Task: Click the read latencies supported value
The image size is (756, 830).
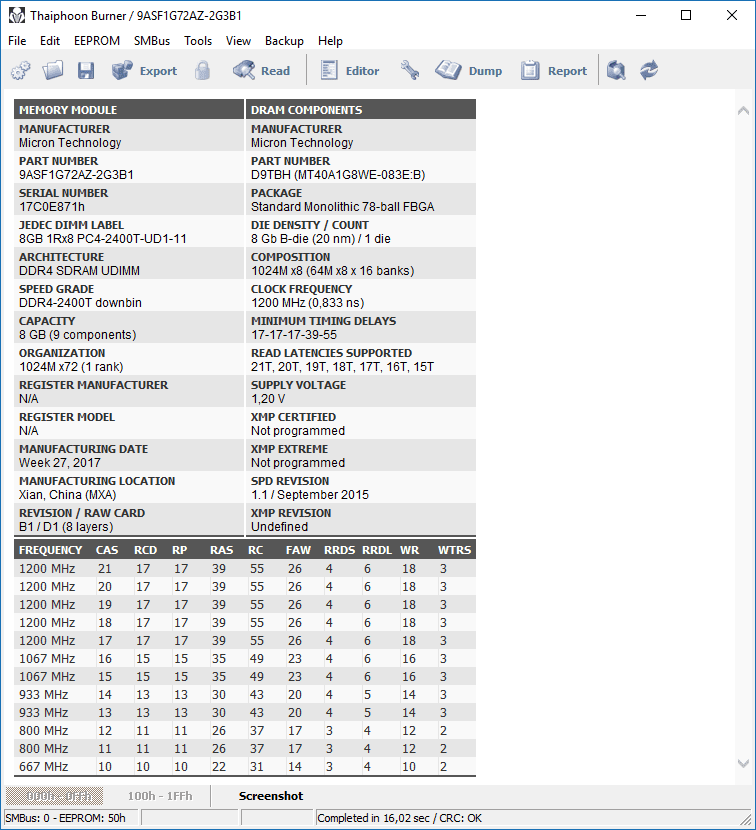Action: point(343,367)
